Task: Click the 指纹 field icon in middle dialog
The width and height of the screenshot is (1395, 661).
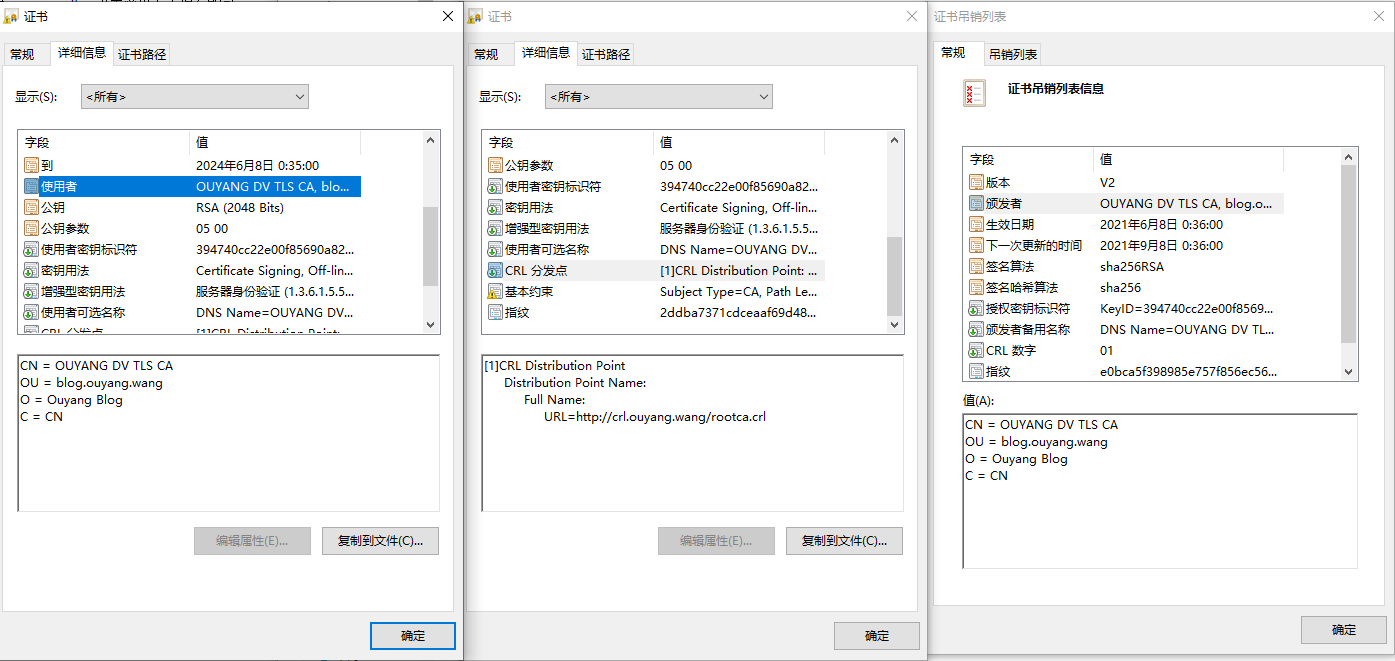Action: click(495, 313)
